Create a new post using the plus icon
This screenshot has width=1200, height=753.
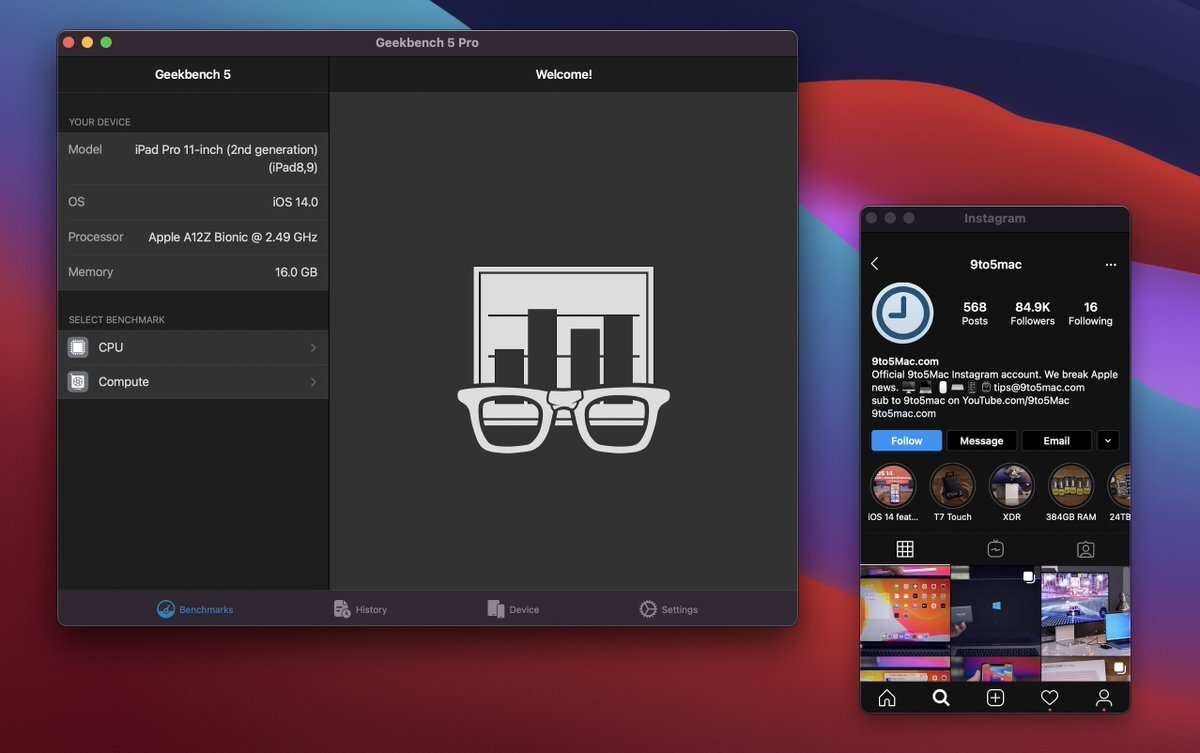coord(995,698)
